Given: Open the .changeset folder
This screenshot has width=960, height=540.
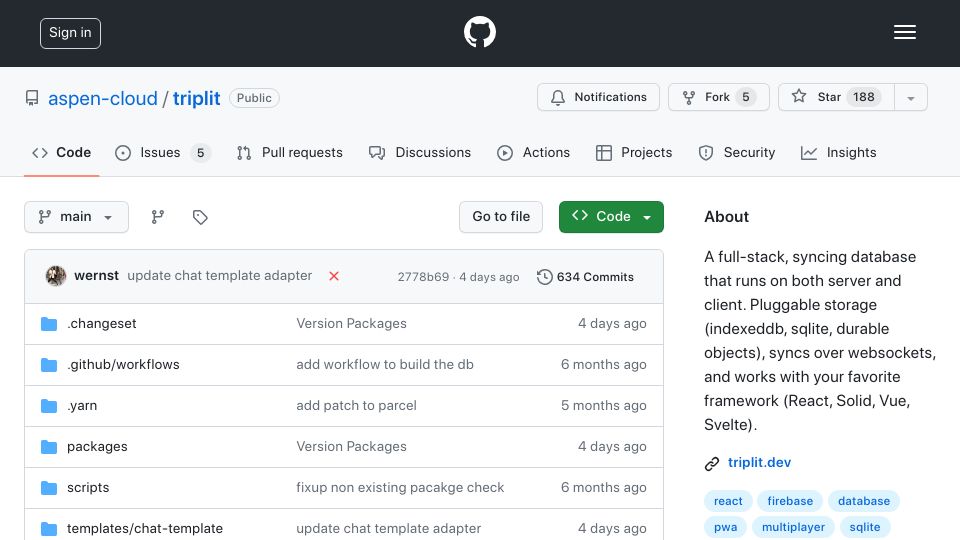Looking at the screenshot, I should pyautogui.click(x=102, y=323).
